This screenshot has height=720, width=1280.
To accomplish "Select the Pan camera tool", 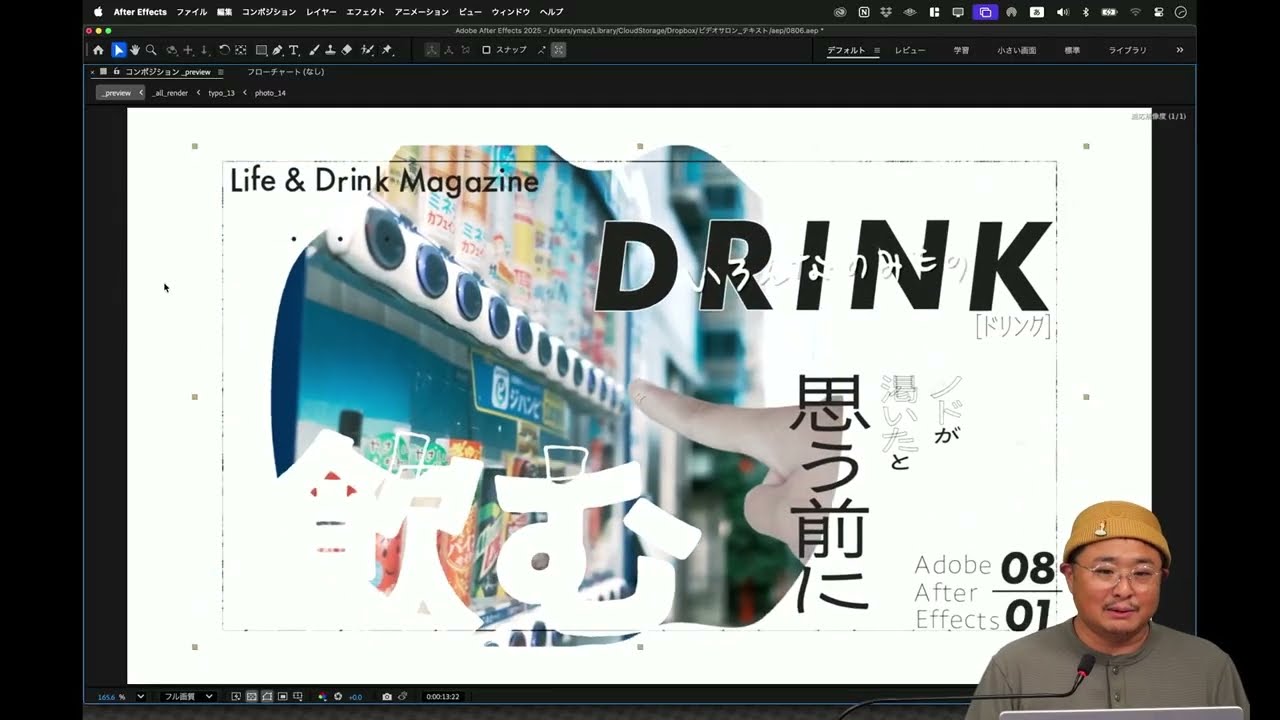I will 187,50.
